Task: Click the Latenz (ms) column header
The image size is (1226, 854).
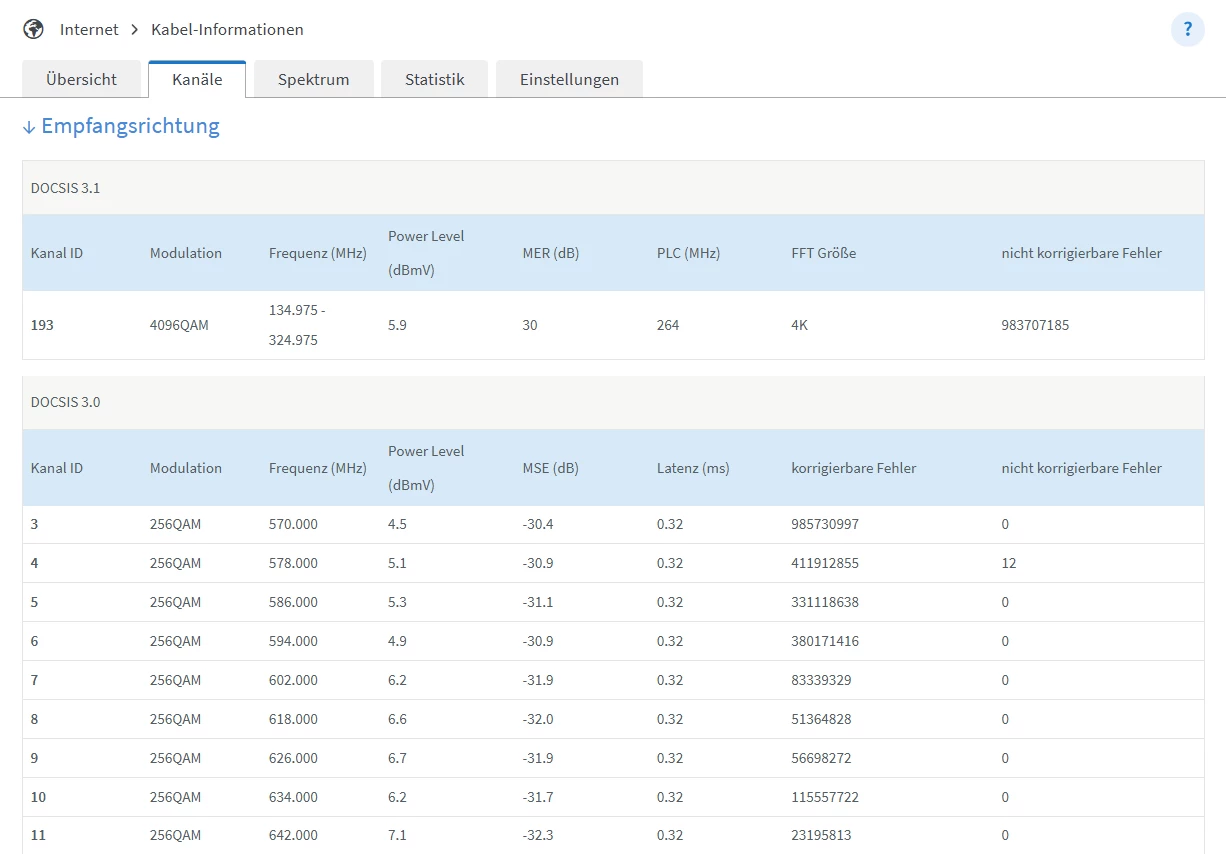Action: [693, 468]
